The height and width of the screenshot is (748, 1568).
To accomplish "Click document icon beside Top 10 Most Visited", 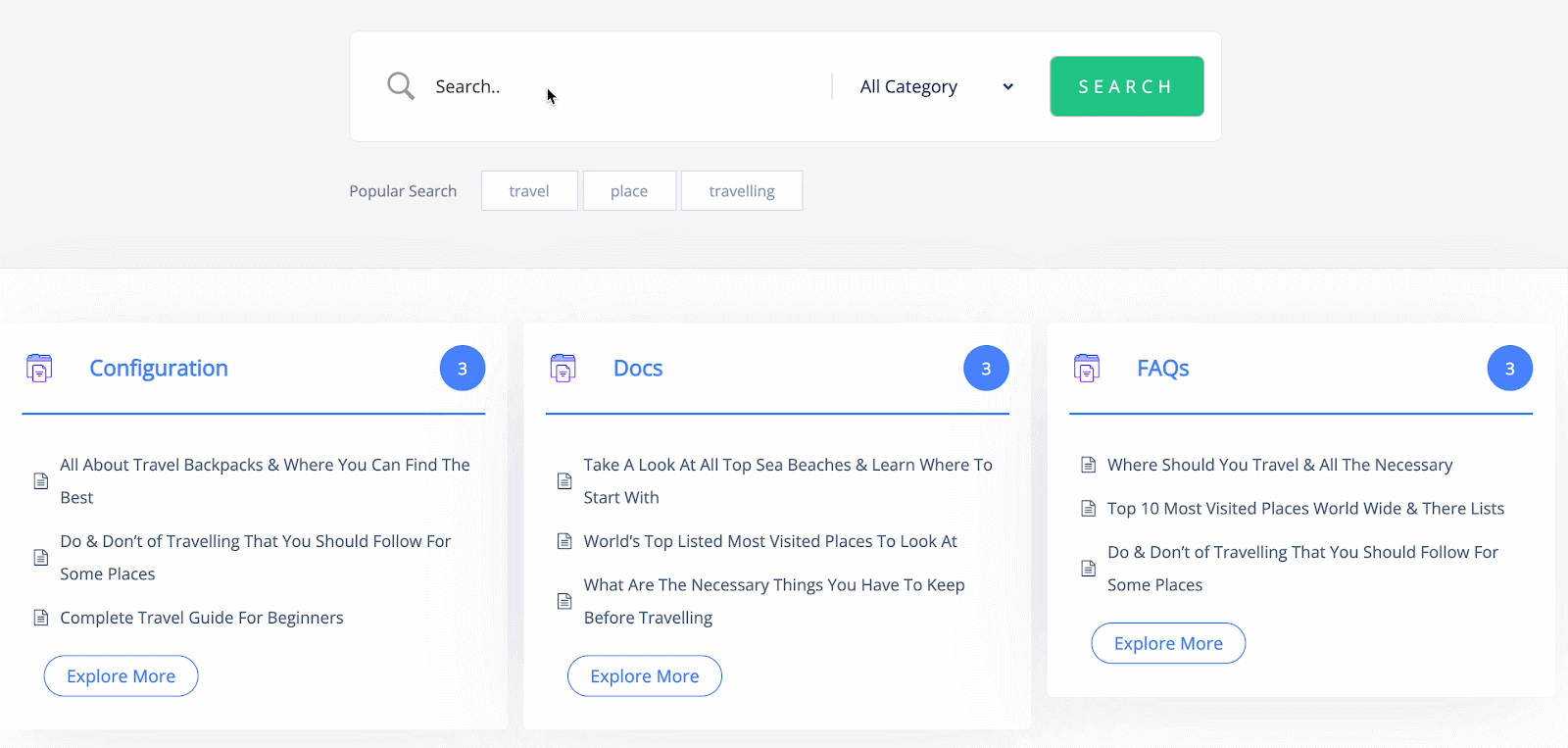I will tap(1088, 508).
